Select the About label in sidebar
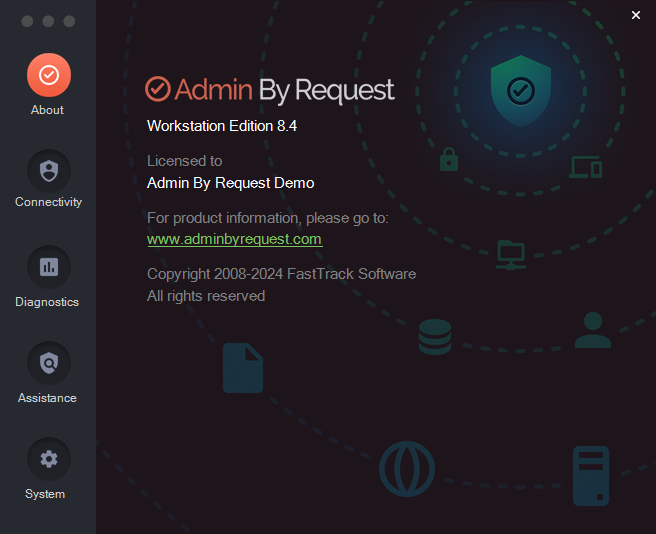 point(47,110)
